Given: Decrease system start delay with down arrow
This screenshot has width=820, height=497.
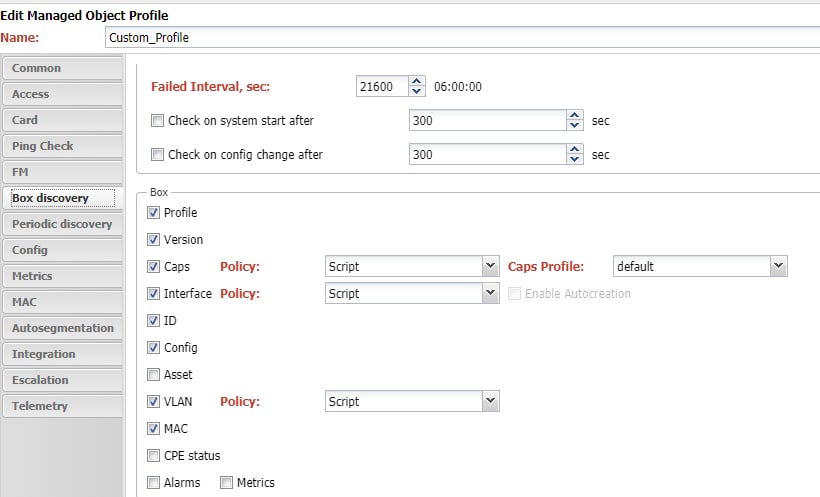Looking at the screenshot, I should [575, 126].
